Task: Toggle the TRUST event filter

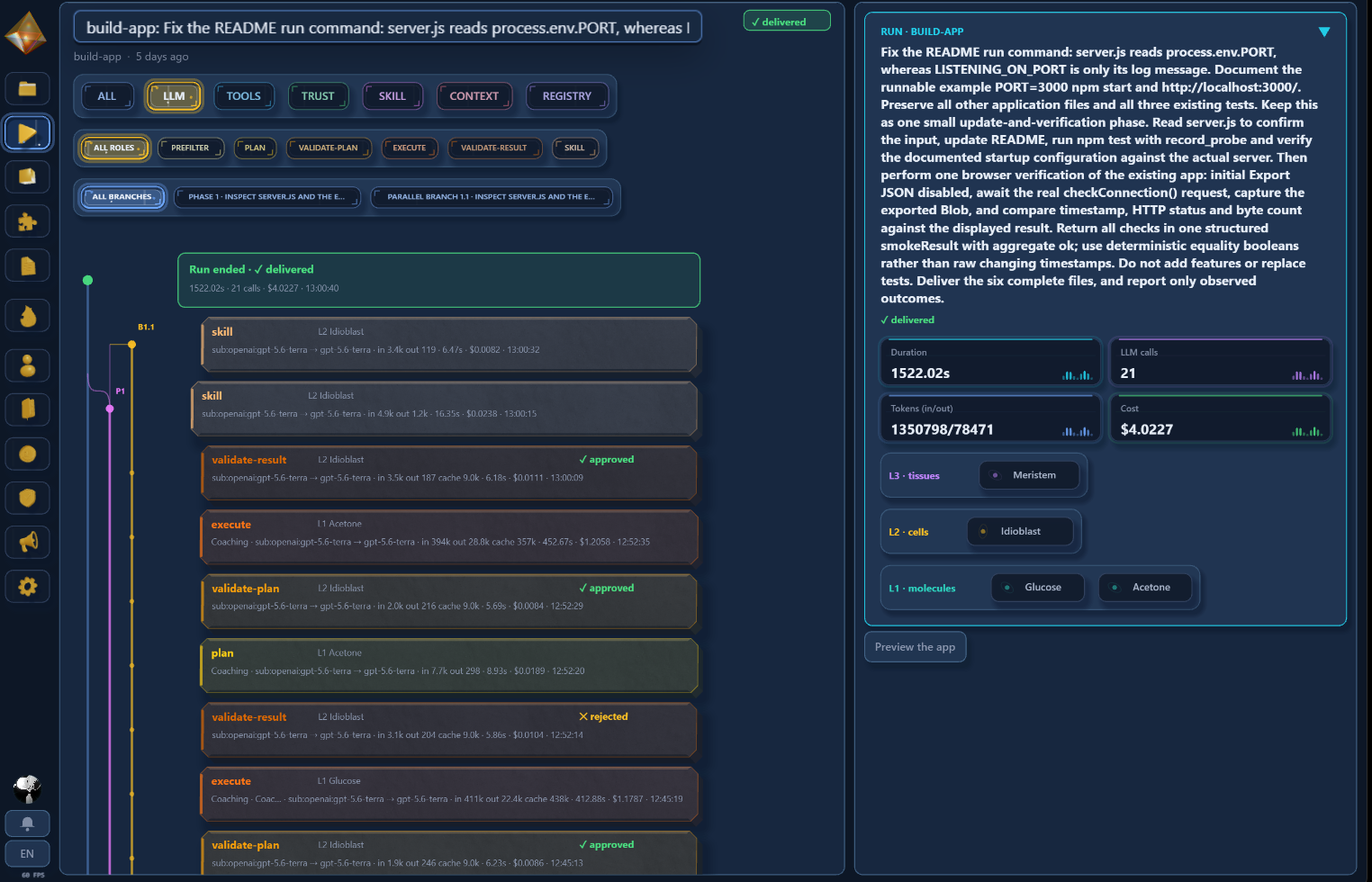Action: coord(318,96)
